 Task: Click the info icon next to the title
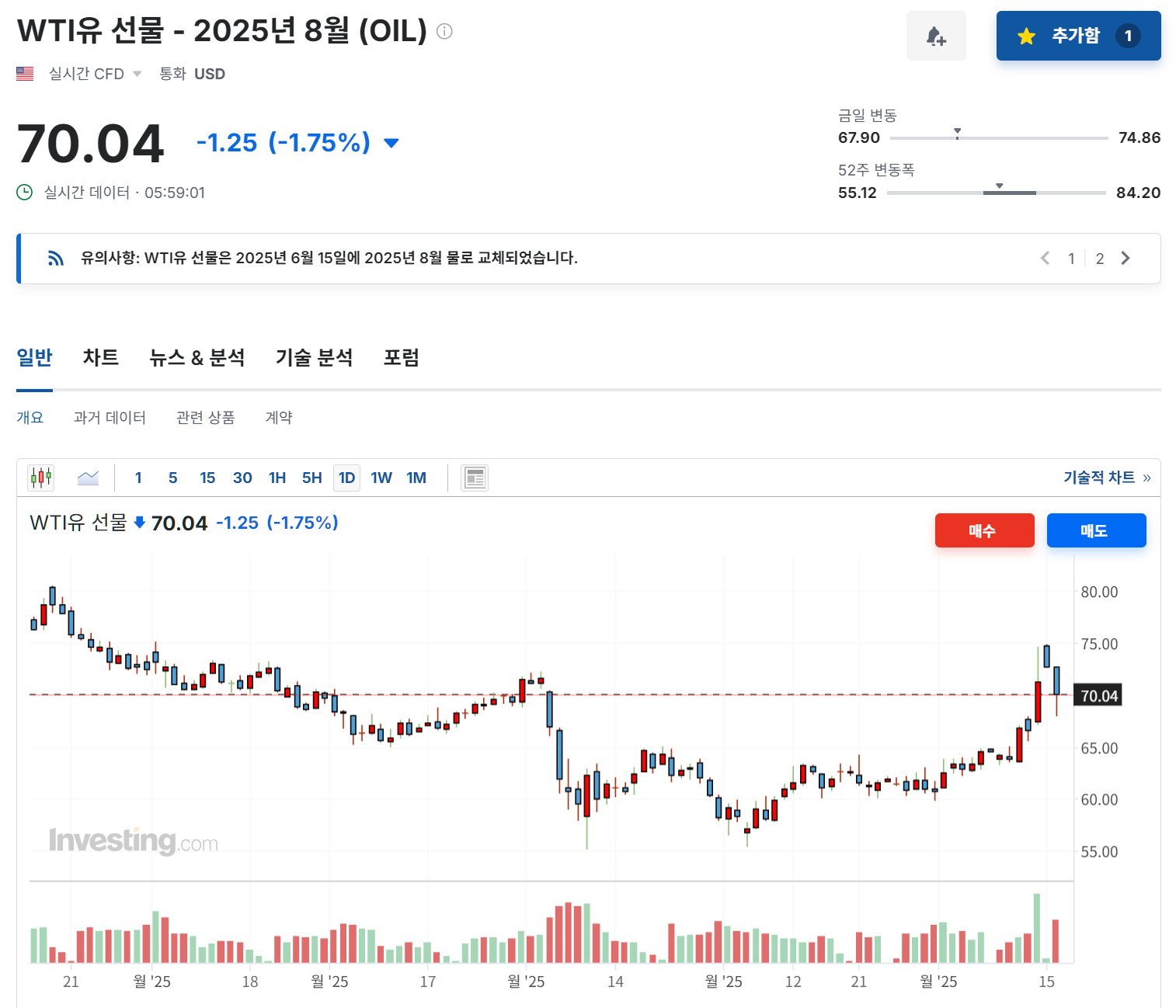tap(444, 31)
